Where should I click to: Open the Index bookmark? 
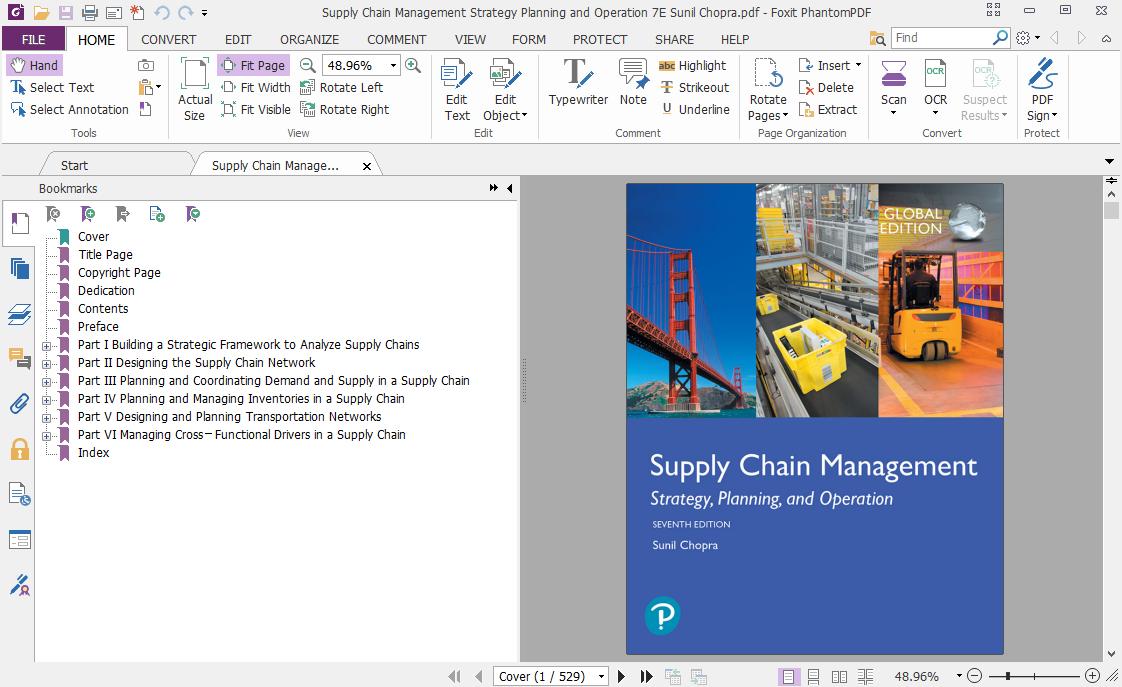point(94,452)
